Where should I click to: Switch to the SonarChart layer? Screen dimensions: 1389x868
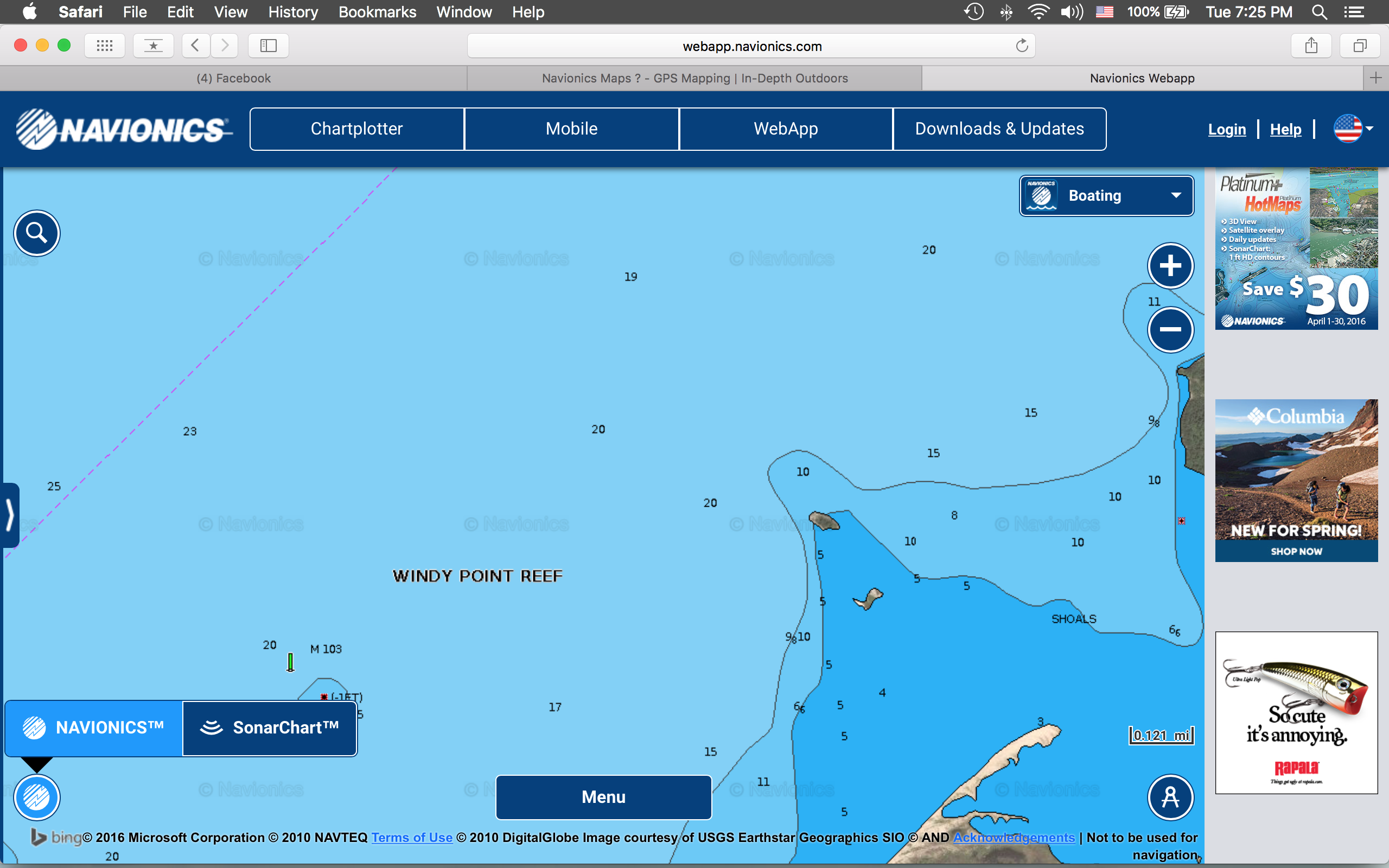270,728
